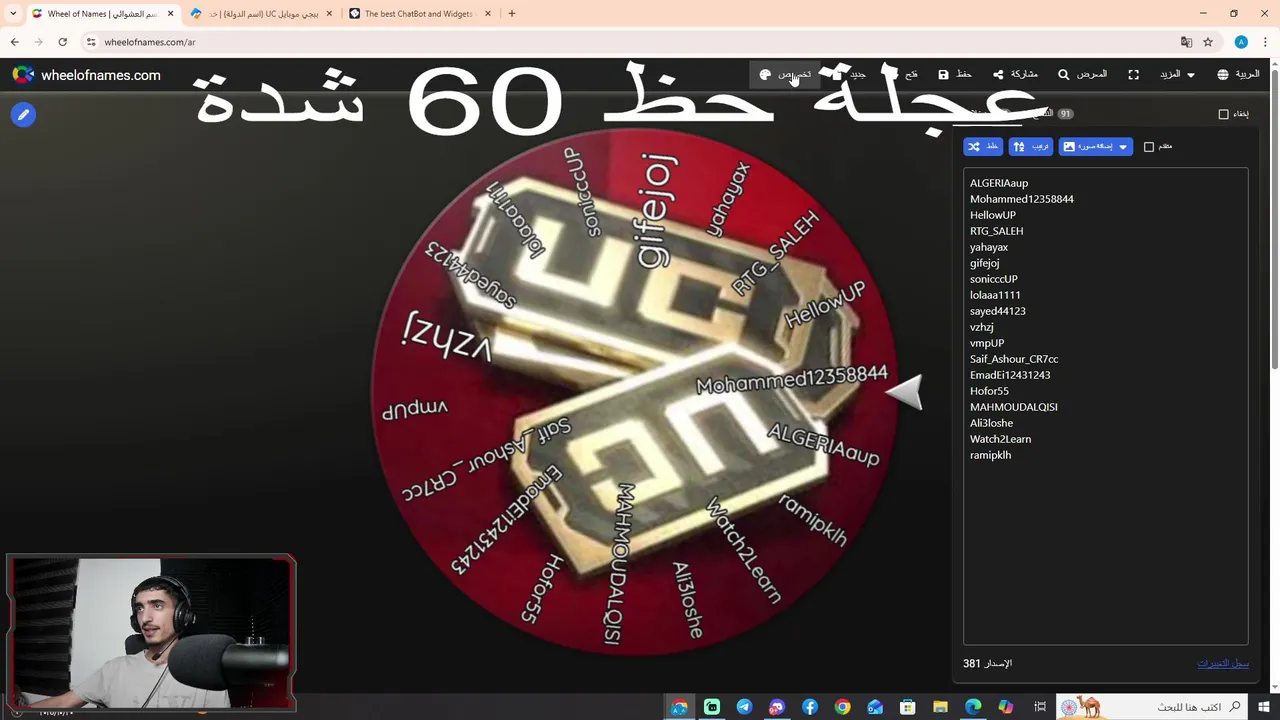The width and height of the screenshot is (1280, 720).
Task: Click entry HellowUP in the list
Action: pos(992,215)
